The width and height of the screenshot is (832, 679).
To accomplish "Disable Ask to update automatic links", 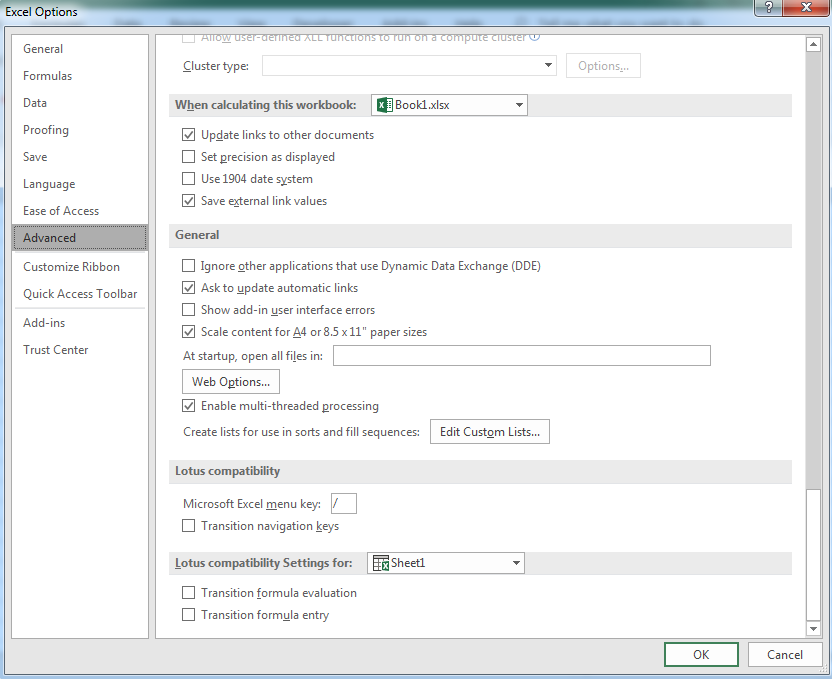I will [189, 288].
